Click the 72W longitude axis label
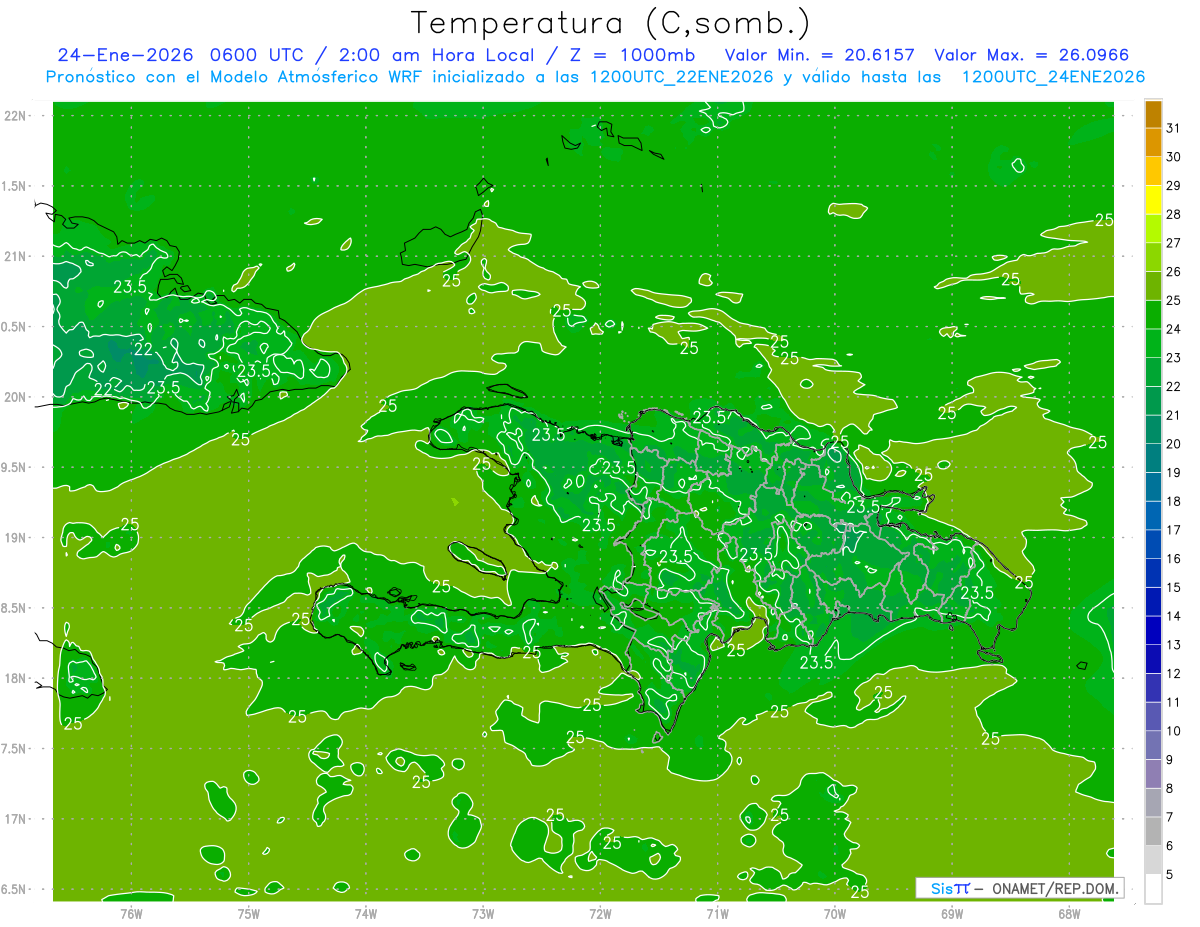This screenshot has height=927, width=1200. pos(600,913)
